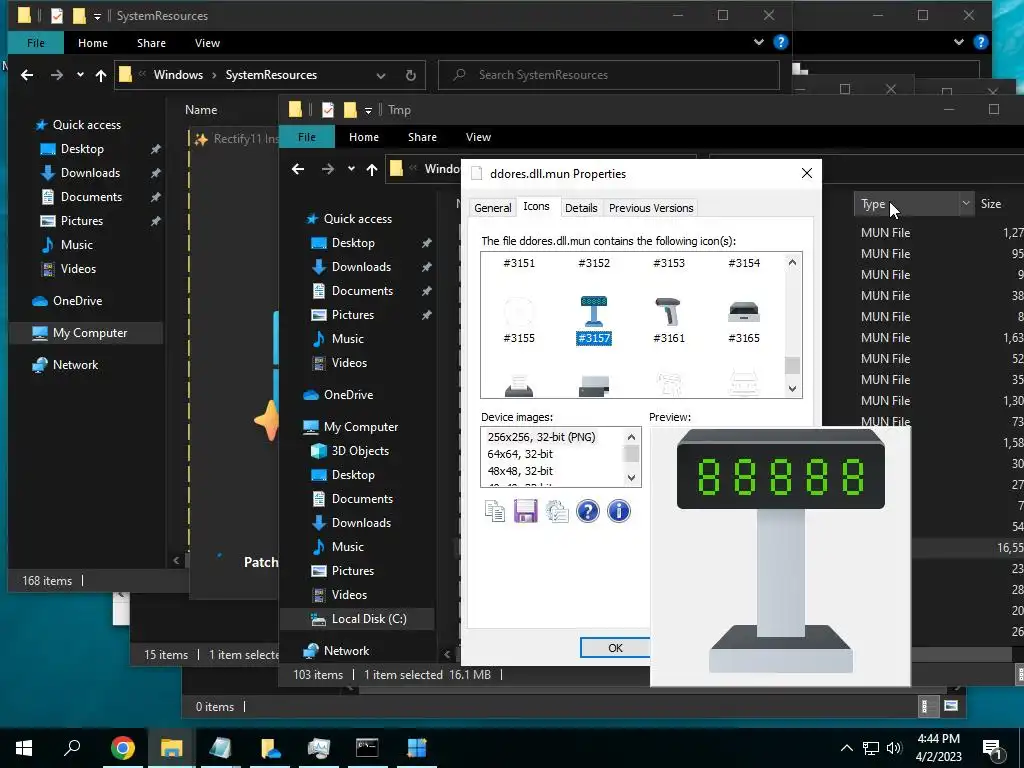The height and width of the screenshot is (768, 1024).
Task: Open the Windows Start menu
Action: click(24, 748)
